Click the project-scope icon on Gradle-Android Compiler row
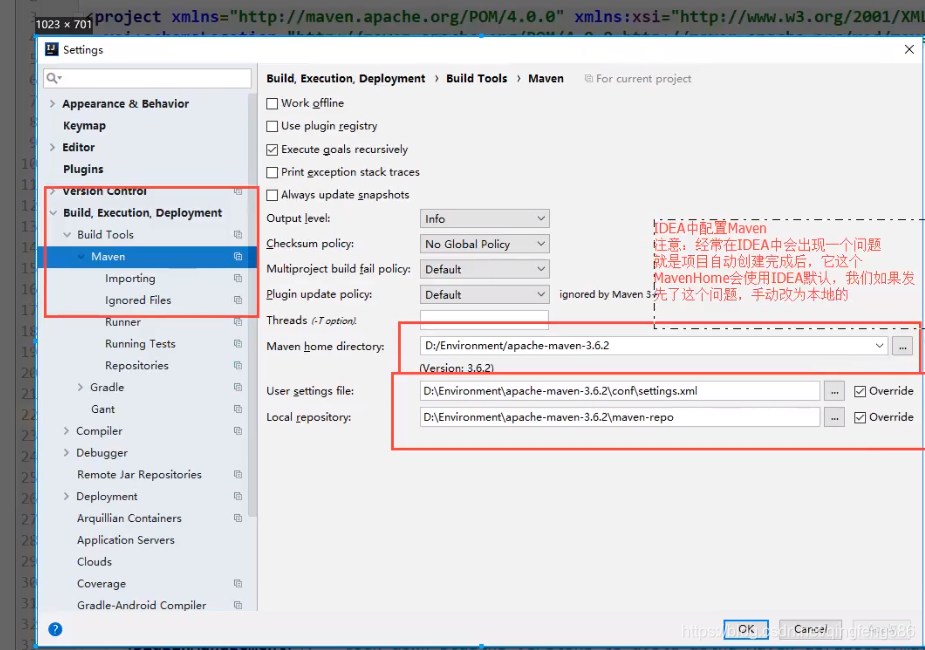Viewport: 925px width, 650px height. (x=238, y=606)
